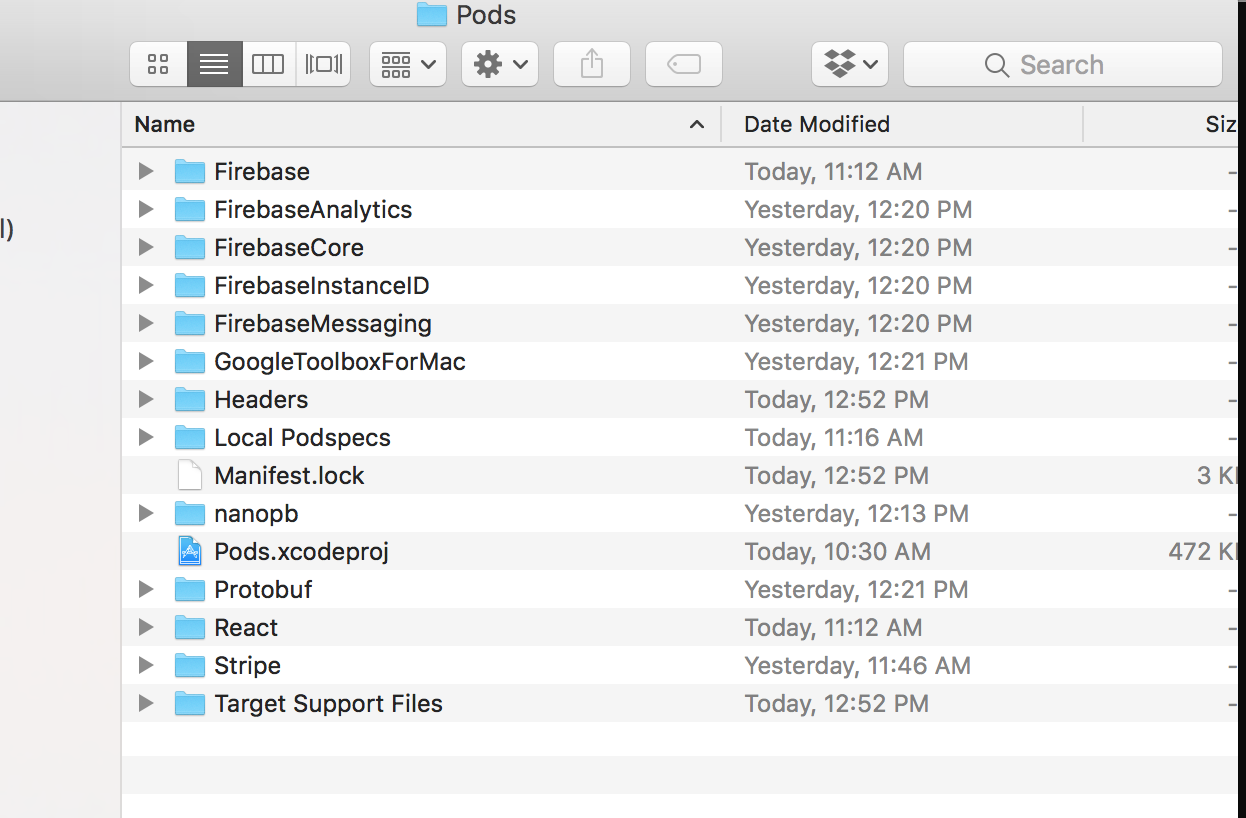Select the nanopb folder icon

pyautogui.click(x=189, y=513)
